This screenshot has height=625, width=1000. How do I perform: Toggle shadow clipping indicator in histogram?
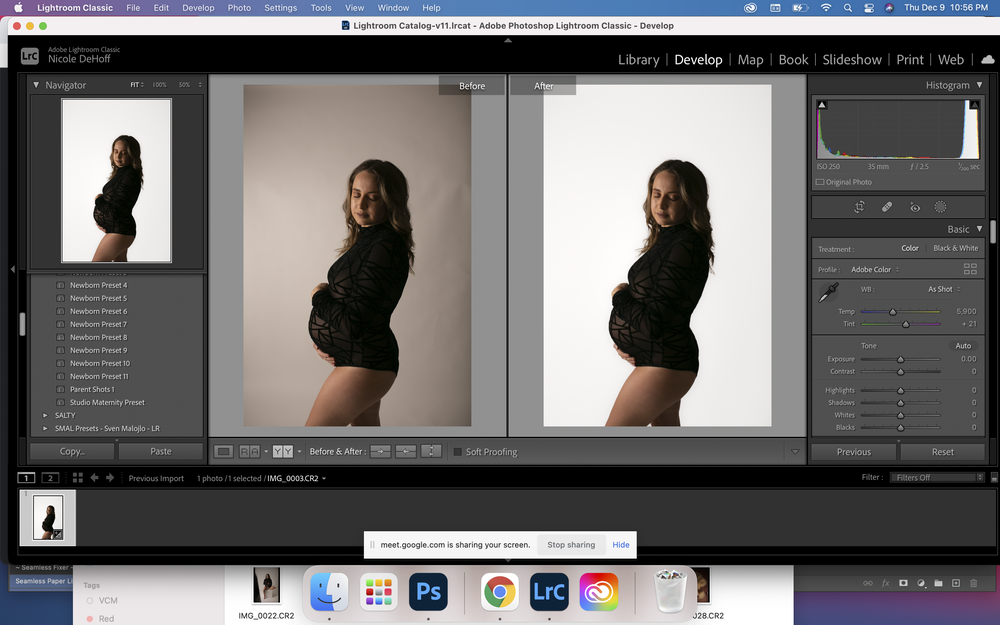822,105
